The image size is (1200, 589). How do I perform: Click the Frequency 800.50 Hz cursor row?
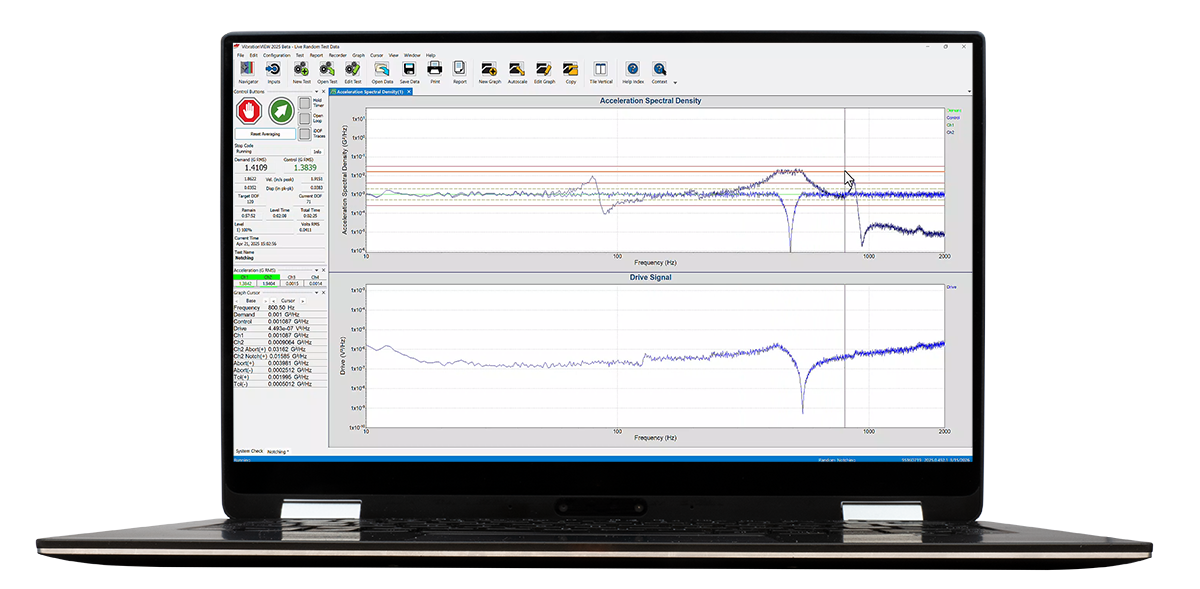click(280, 307)
